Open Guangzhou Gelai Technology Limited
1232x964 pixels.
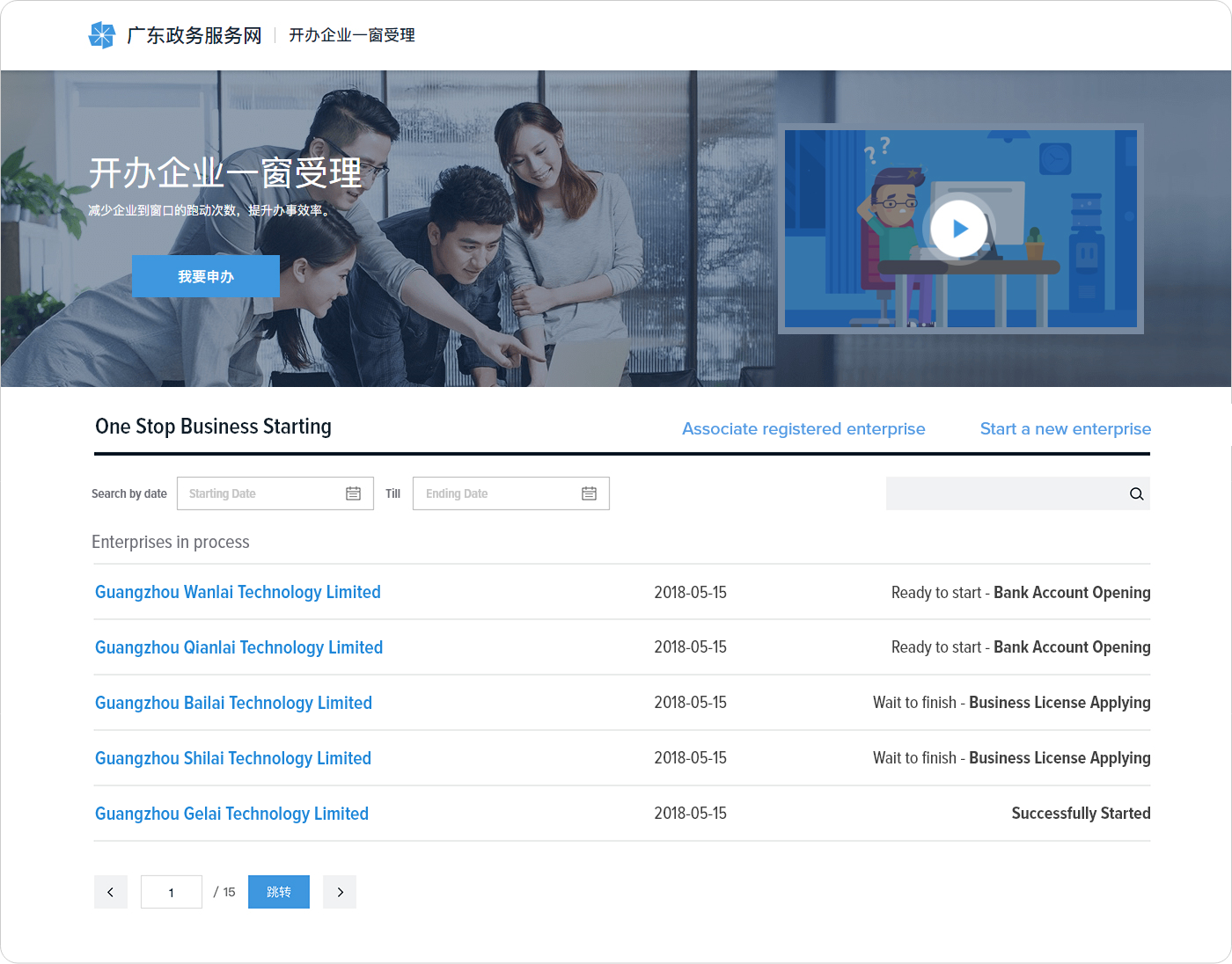231,814
